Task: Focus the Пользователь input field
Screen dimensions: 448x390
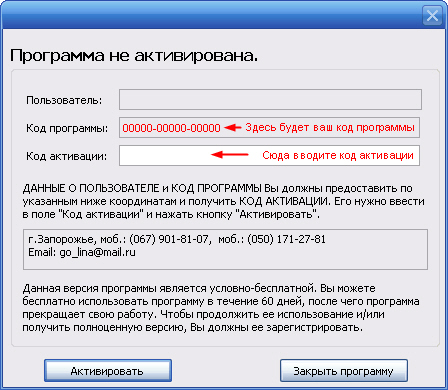Action: 270,99
